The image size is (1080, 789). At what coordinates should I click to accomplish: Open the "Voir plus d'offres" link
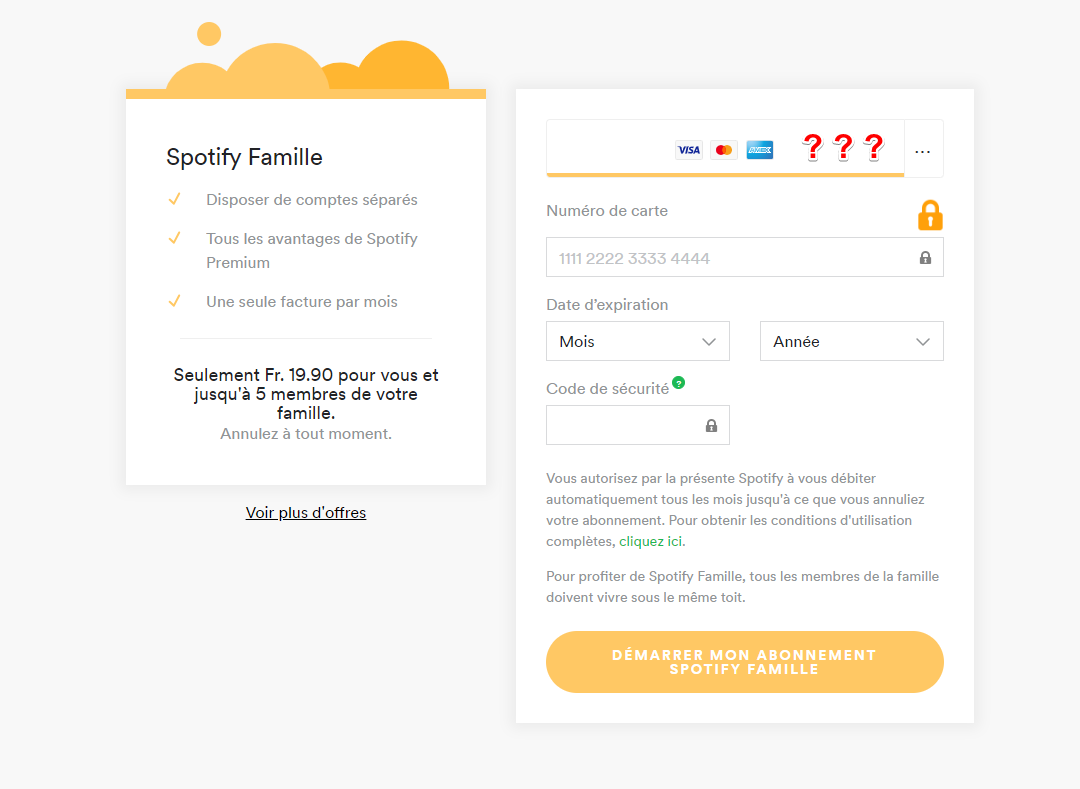[306, 513]
